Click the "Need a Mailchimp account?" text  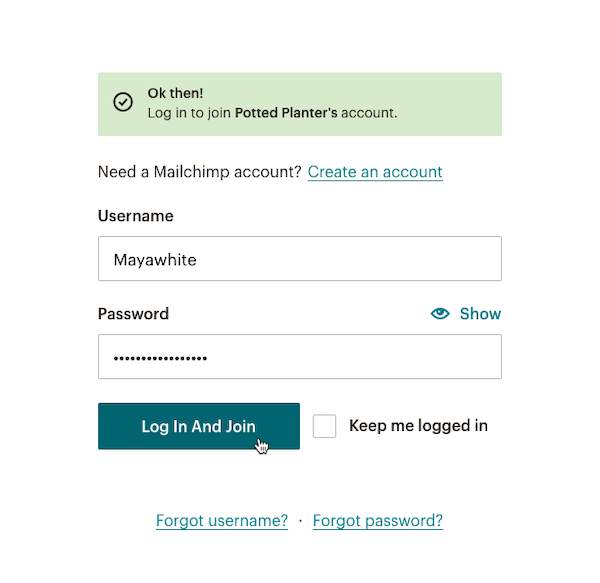click(x=199, y=172)
